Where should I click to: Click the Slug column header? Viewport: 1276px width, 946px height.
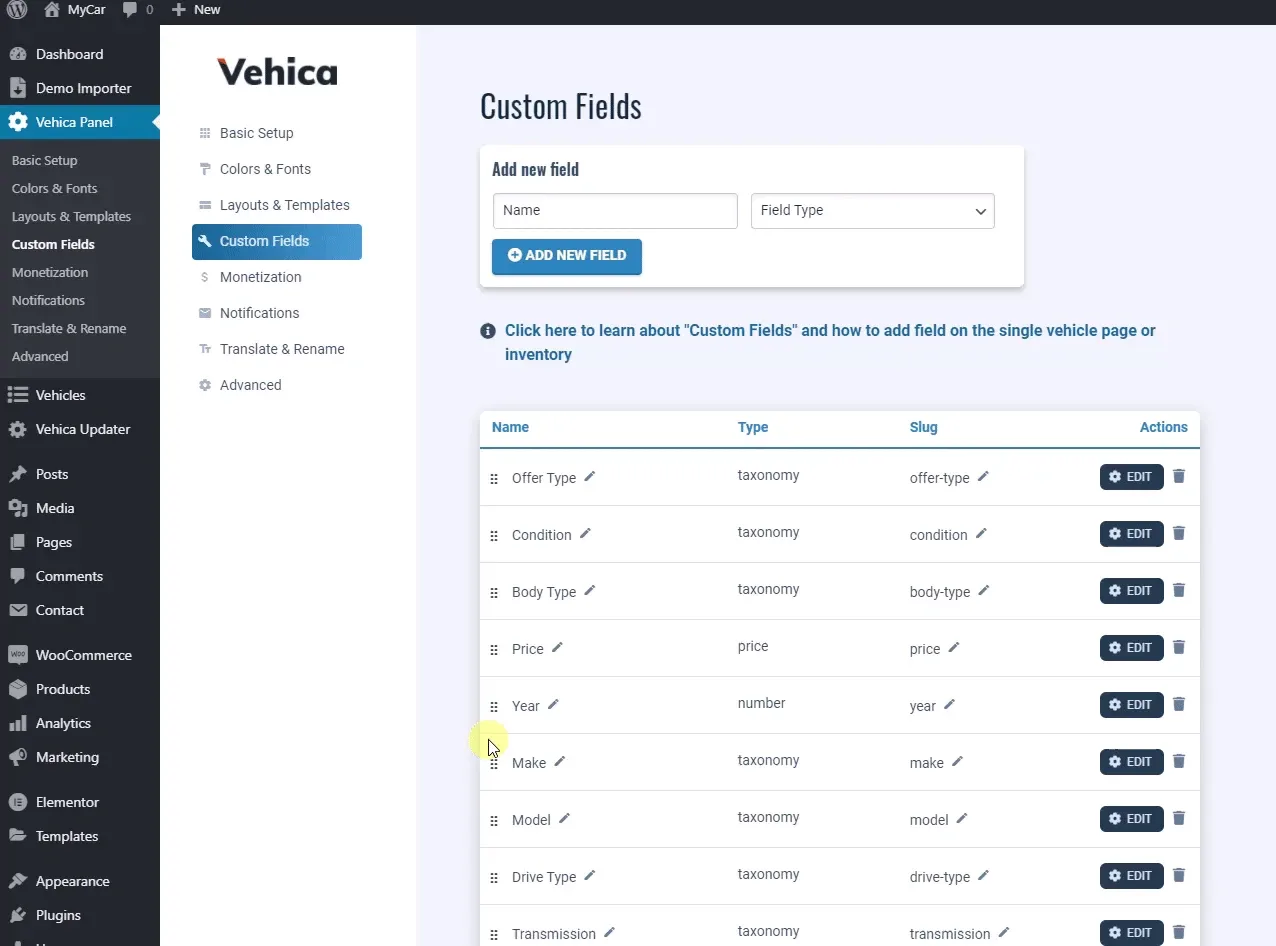coord(923,427)
